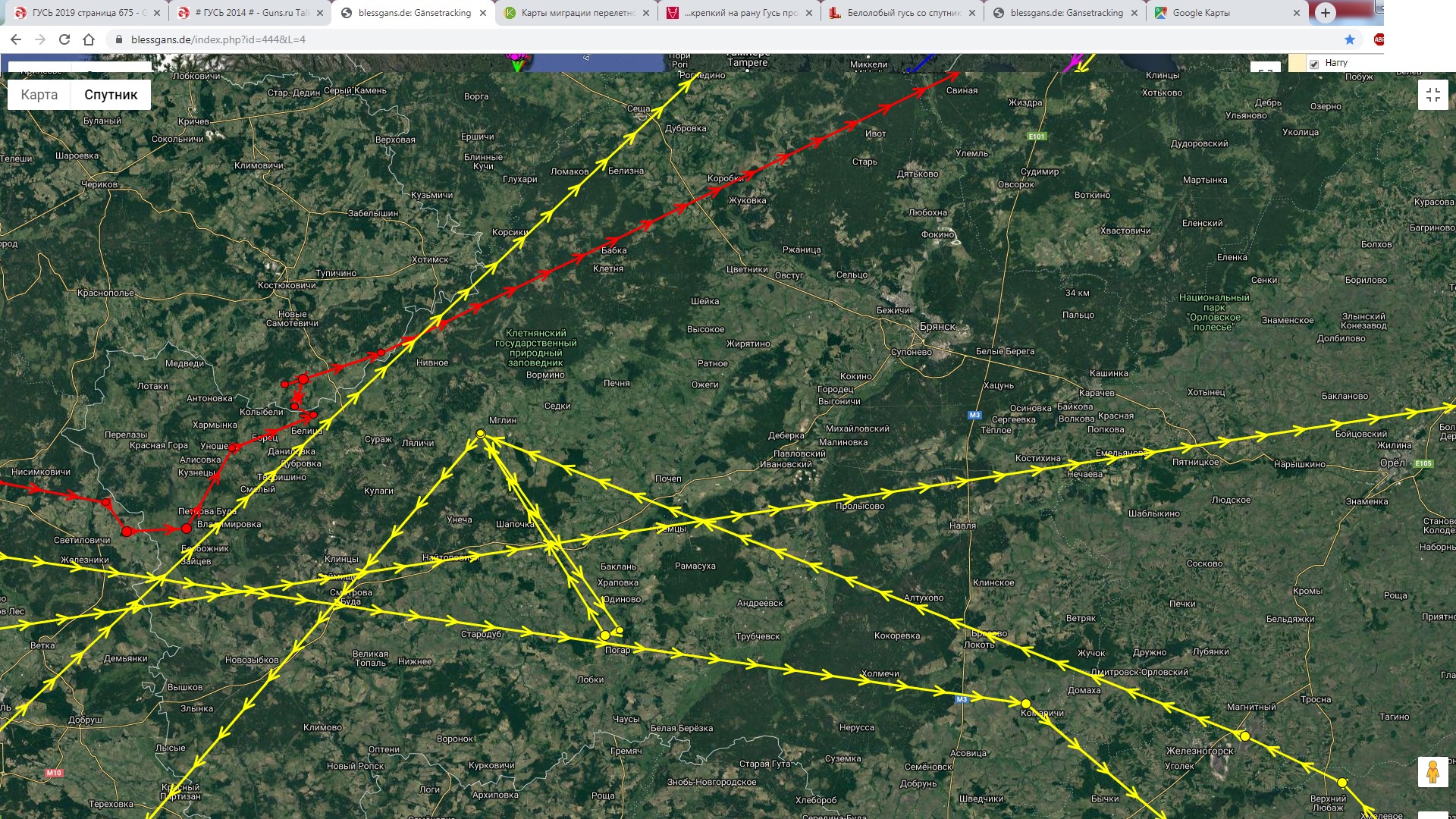The width and height of the screenshot is (1456, 819).
Task: Click the site security padlock icon
Action: click(119, 39)
